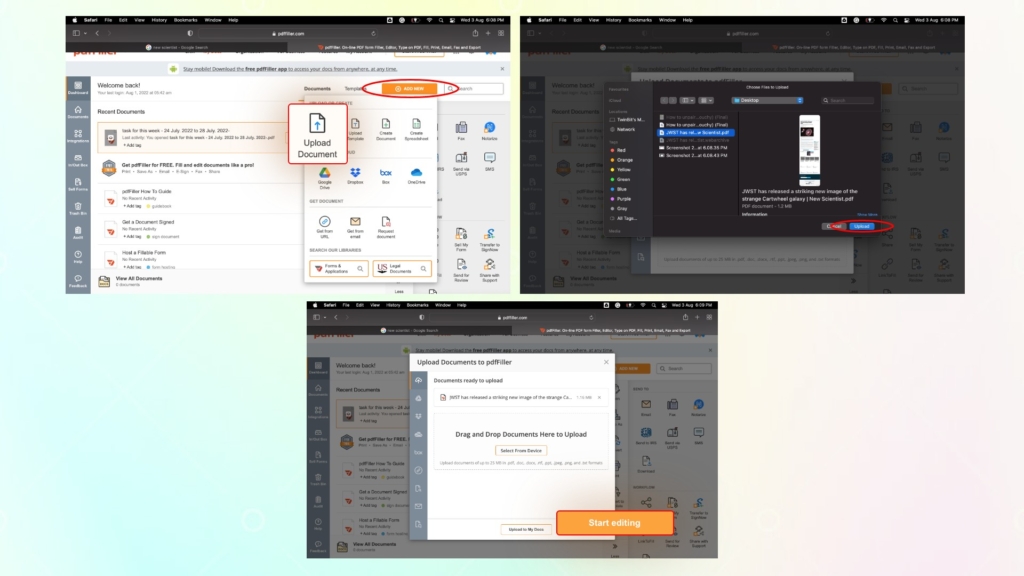Select Box in the ADD NEW menu
1024x576 pixels.
pos(386,176)
